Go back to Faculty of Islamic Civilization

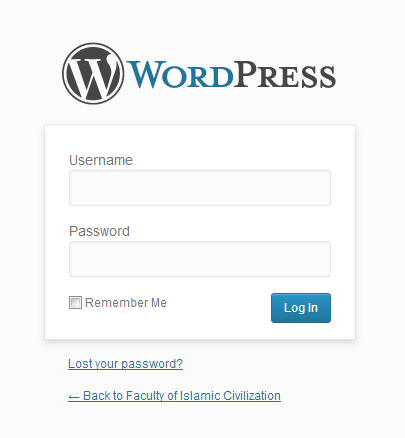[174, 396]
